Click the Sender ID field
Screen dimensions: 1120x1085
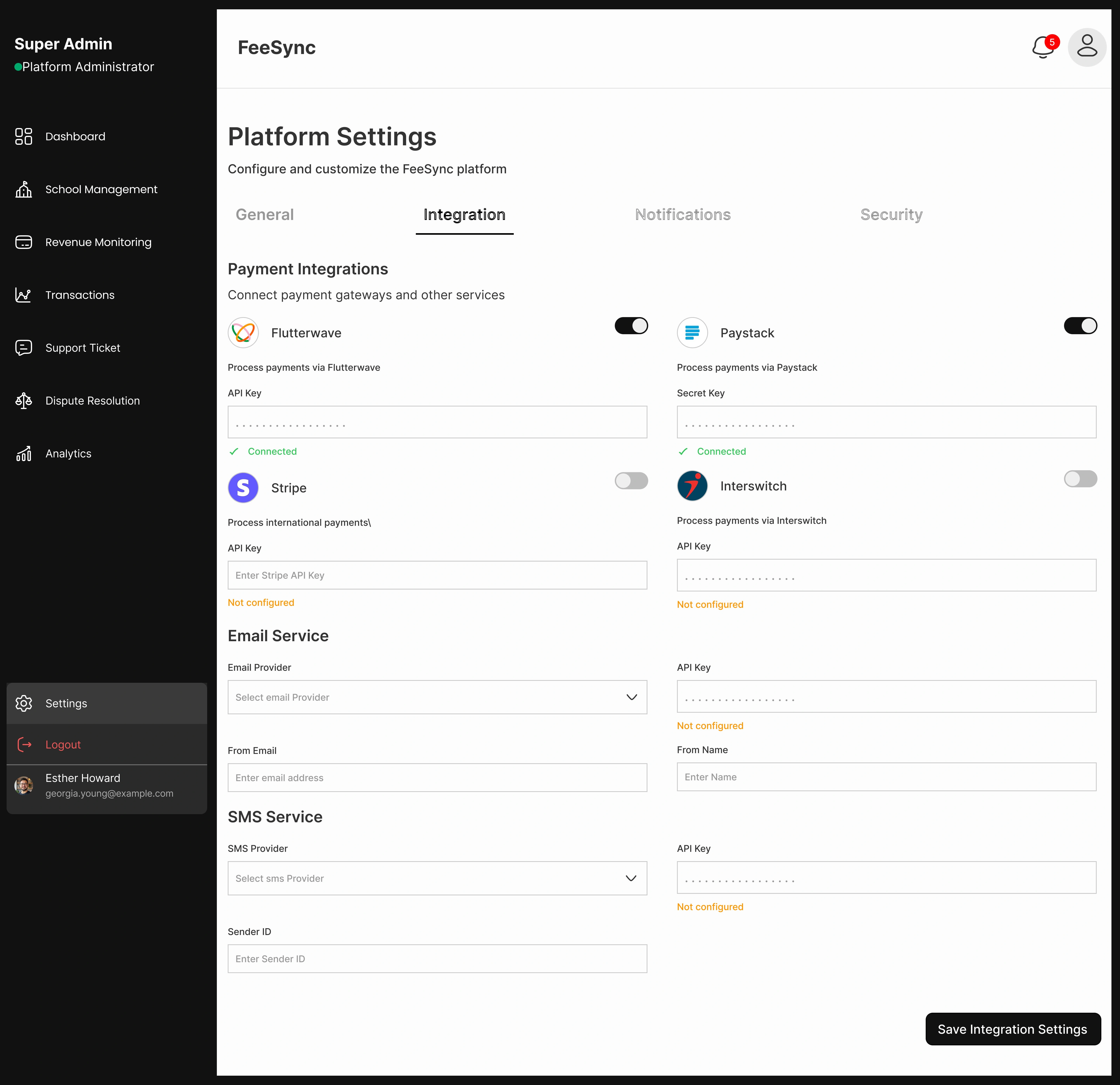click(438, 959)
